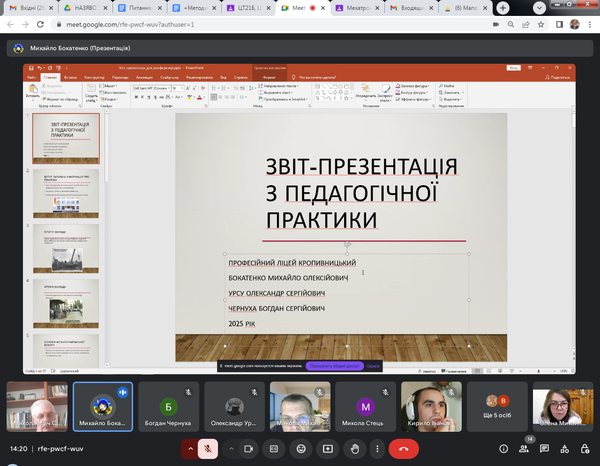
Task: Select Богдан Чернуха participant tile
Action: pyautogui.click(x=168, y=405)
